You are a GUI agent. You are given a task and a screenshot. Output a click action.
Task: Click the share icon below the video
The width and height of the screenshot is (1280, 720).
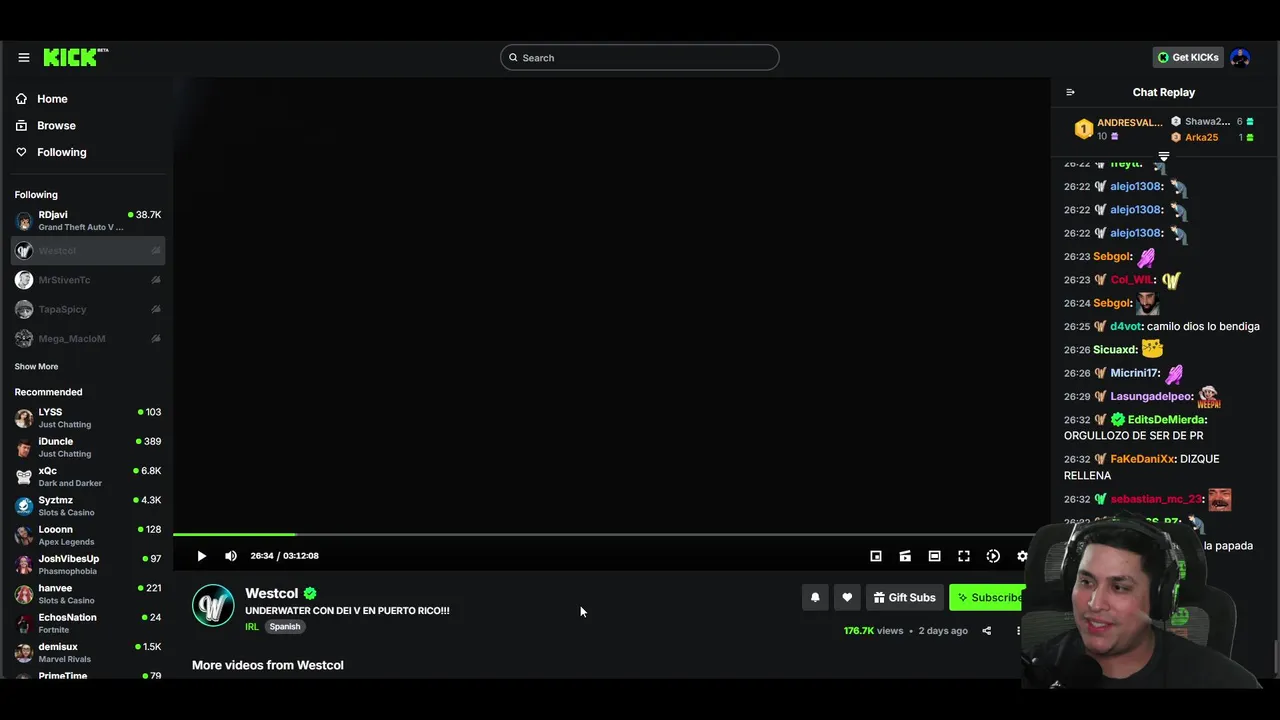(986, 631)
